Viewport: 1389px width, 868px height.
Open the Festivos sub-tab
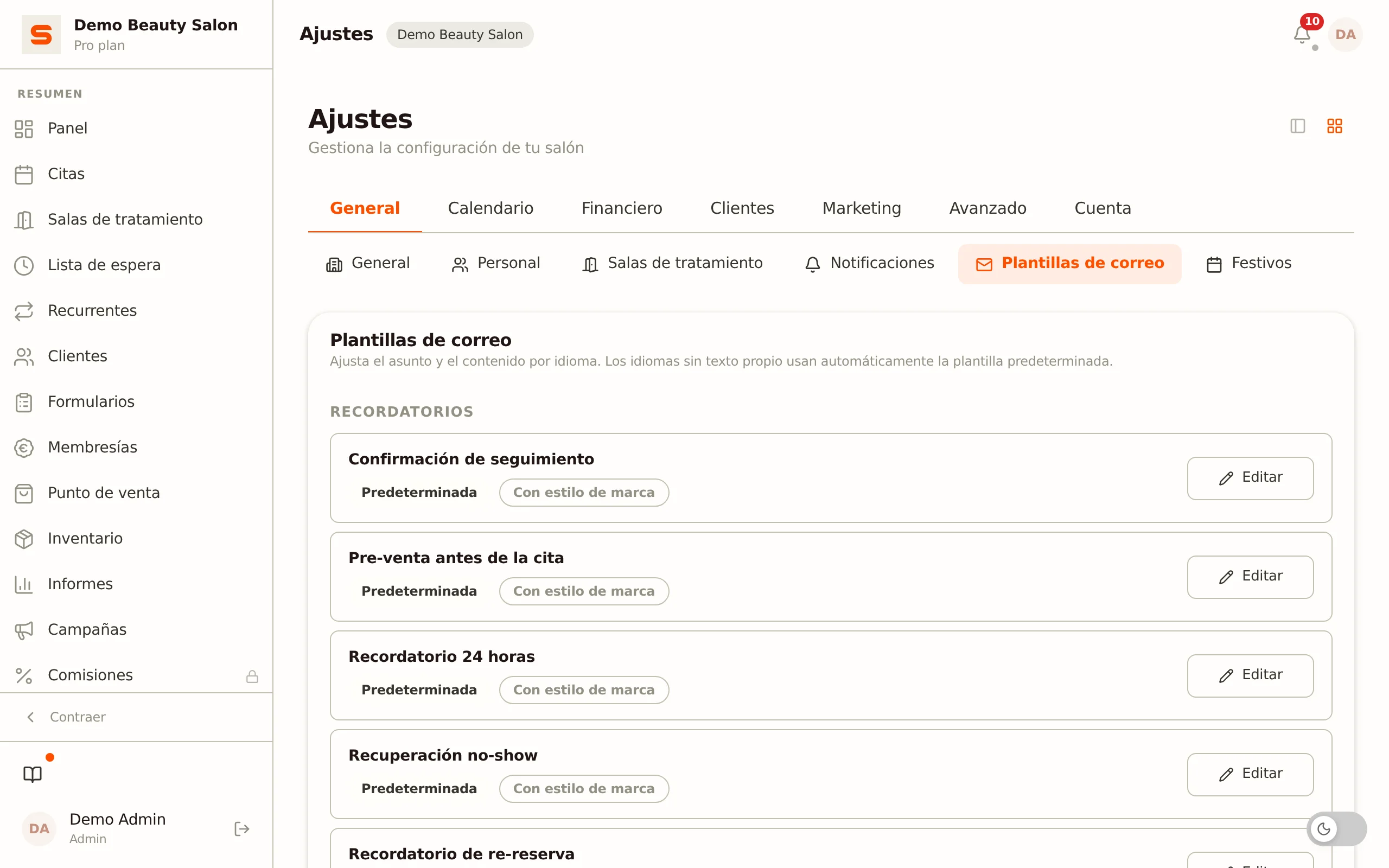tap(1248, 264)
